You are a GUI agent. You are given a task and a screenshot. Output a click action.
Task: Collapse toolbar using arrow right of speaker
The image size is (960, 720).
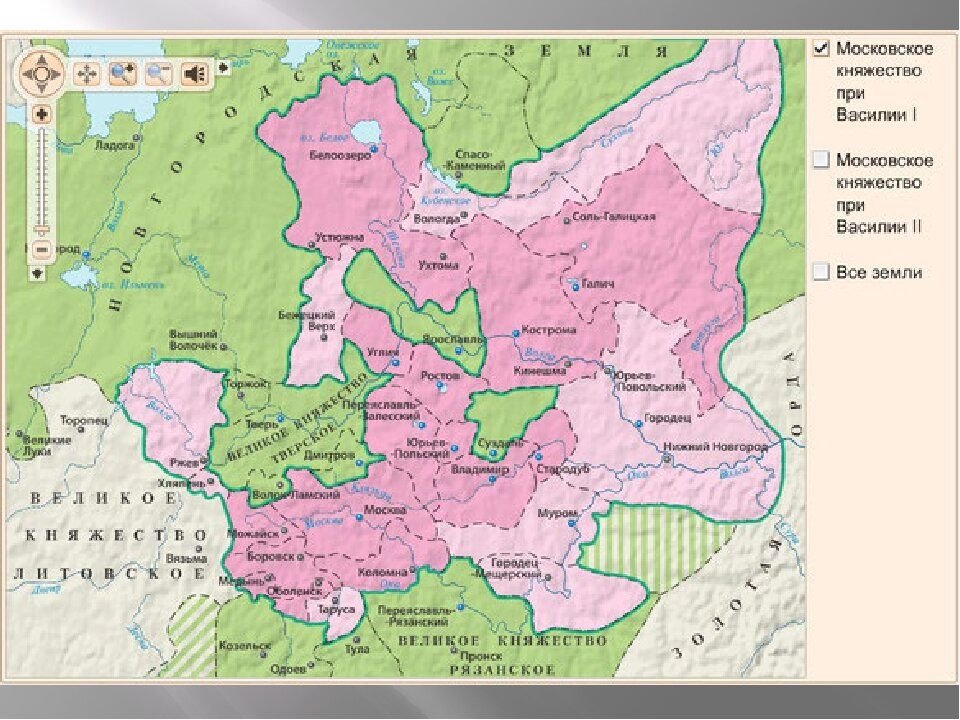click(224, 67)
